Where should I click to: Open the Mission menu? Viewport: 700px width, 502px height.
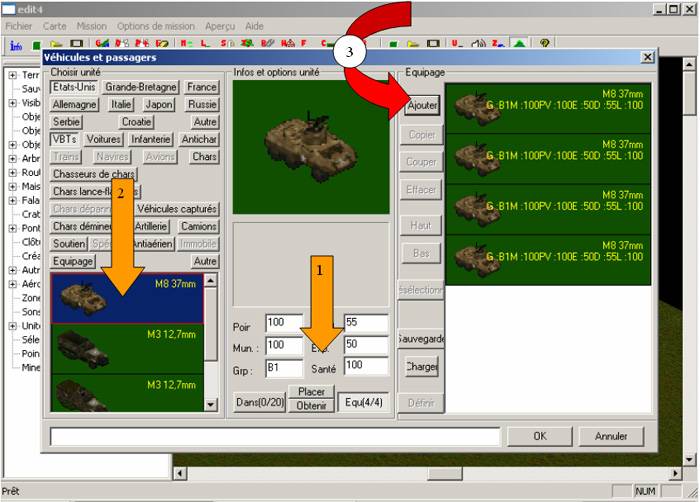[x=92, y=25]
